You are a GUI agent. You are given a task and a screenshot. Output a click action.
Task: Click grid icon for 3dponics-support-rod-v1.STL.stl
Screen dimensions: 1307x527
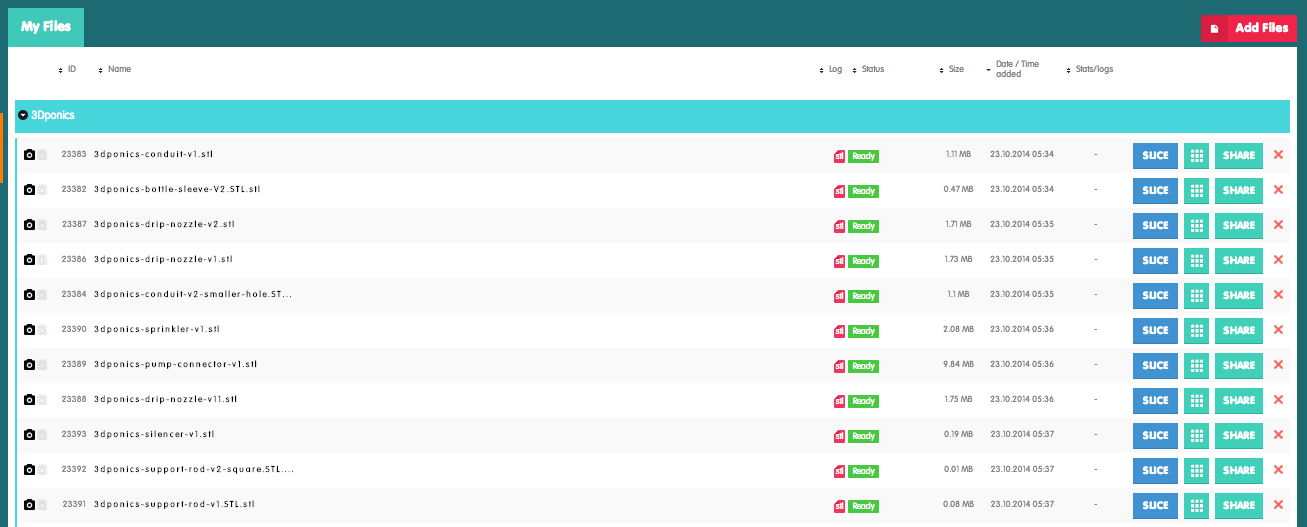click(1196, 506)
